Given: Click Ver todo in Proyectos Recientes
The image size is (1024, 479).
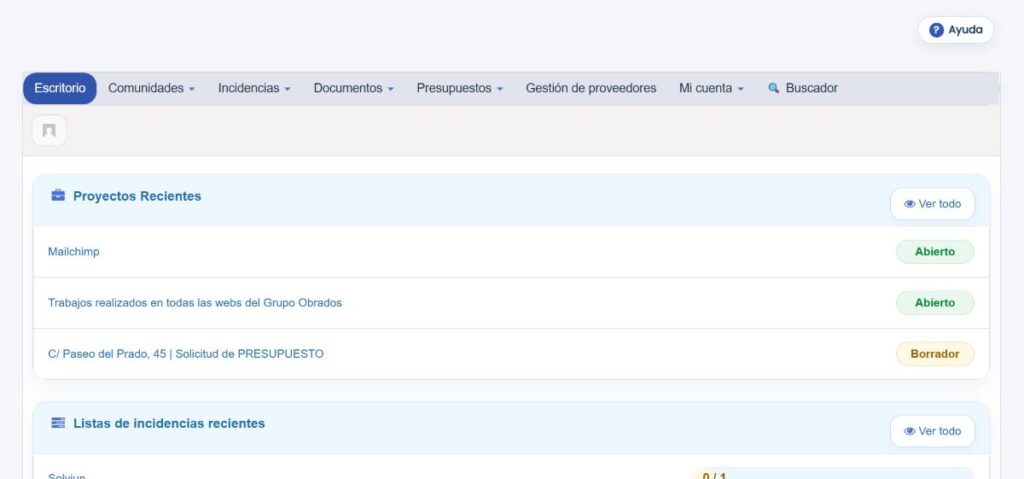Looking at the screenshot, I should point(932,204).
